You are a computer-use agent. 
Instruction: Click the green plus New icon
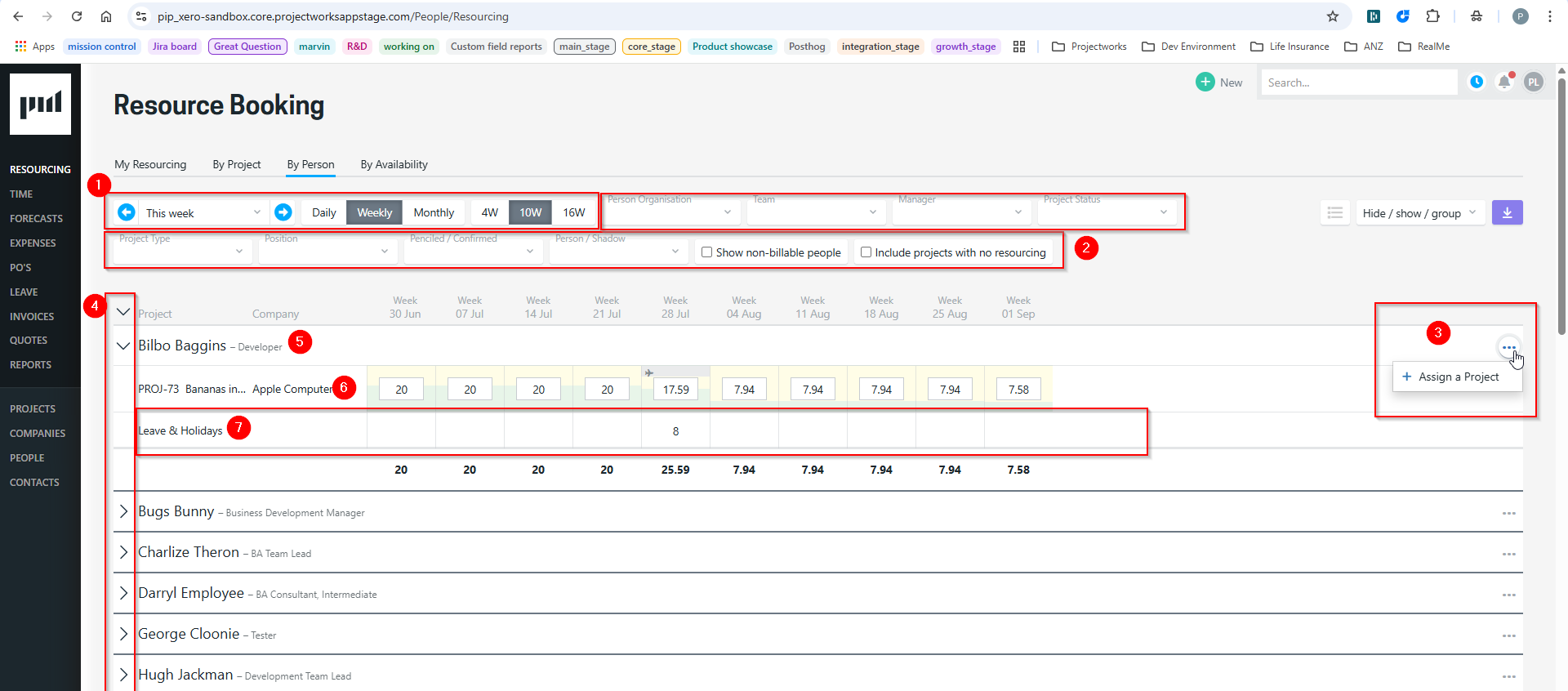1205,82
